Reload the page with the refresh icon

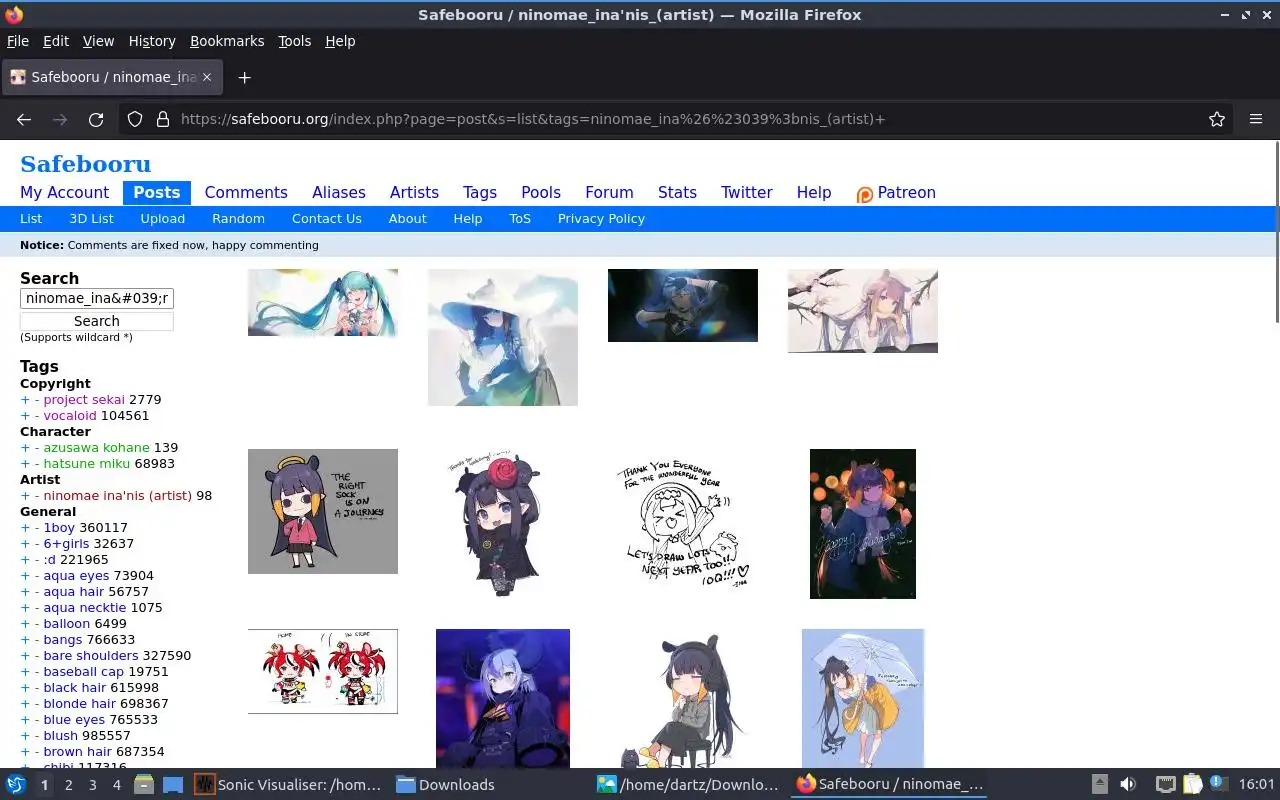click(96, 119)
